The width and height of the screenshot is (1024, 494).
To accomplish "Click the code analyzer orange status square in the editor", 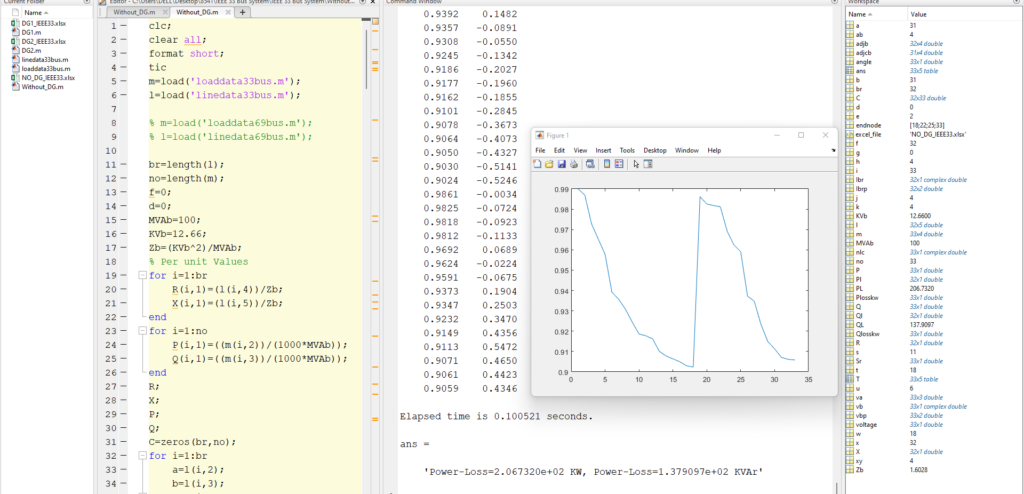I will pyautogui.click(x=375, y=22).
